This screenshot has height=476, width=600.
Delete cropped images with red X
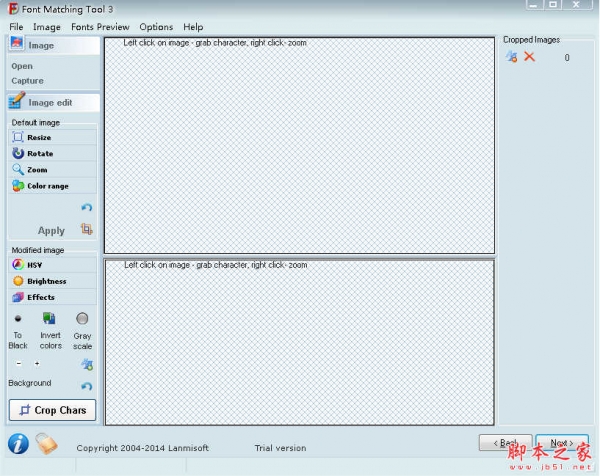(530, 57)
